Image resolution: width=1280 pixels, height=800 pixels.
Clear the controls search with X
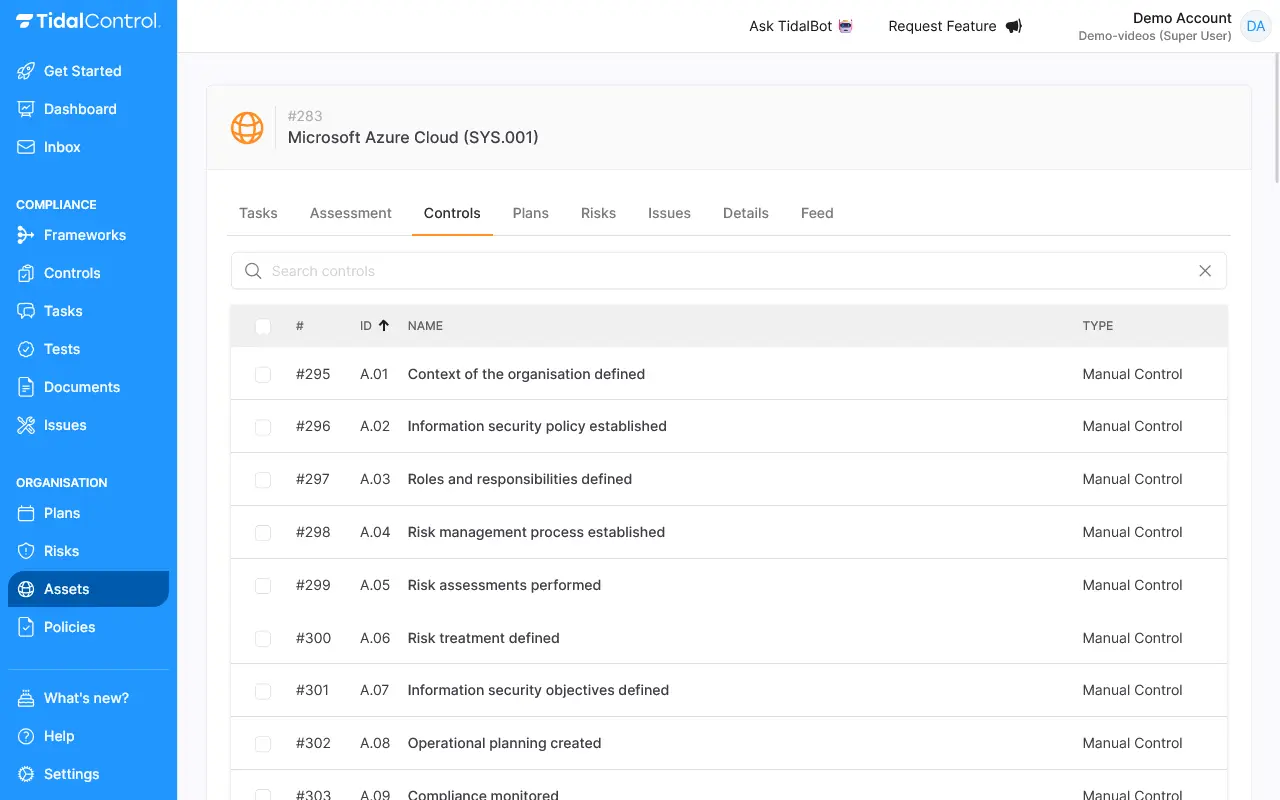(x=1205, y=271)
